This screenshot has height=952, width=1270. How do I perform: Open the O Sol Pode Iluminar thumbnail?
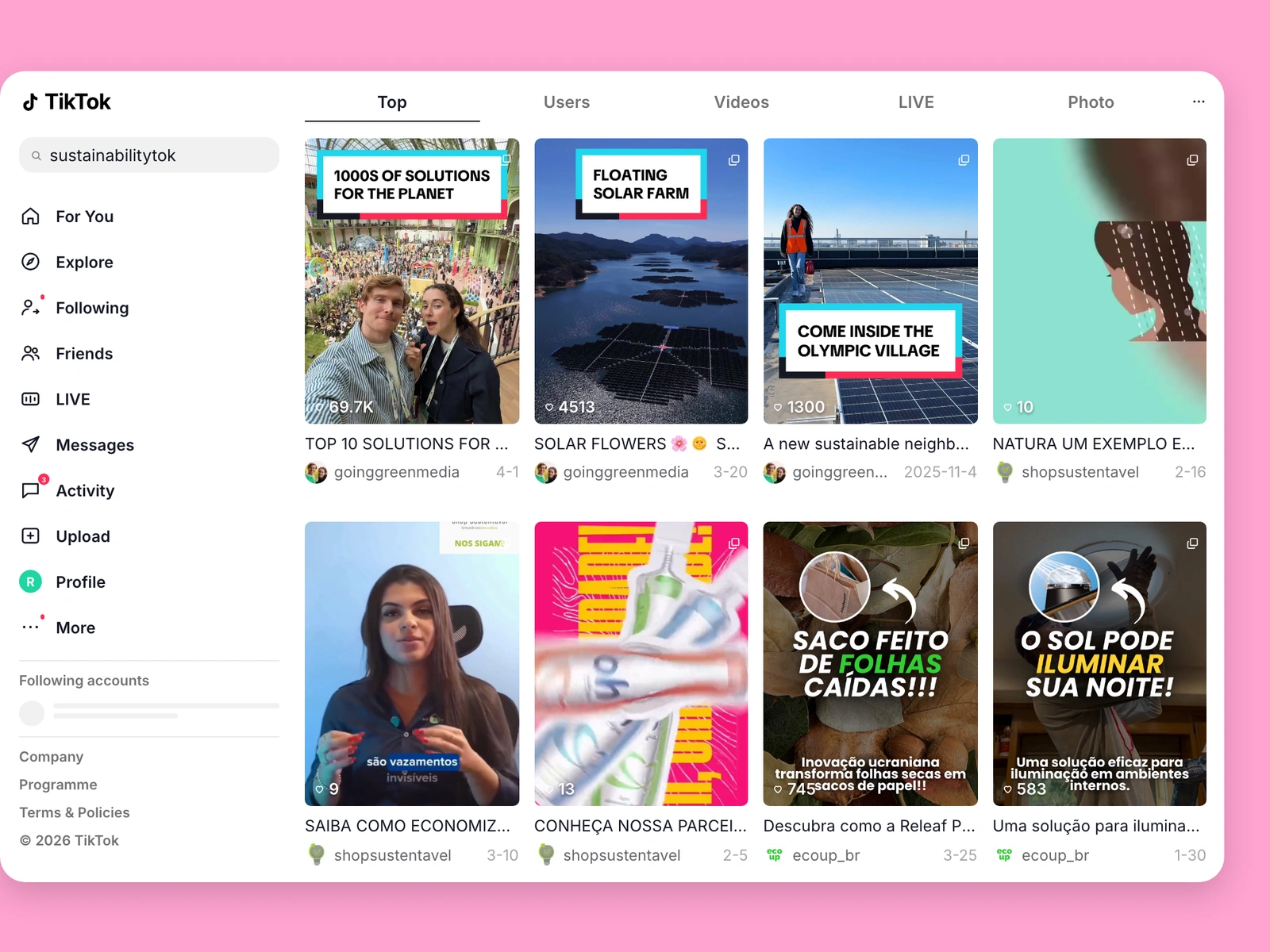click(1099, 663)
